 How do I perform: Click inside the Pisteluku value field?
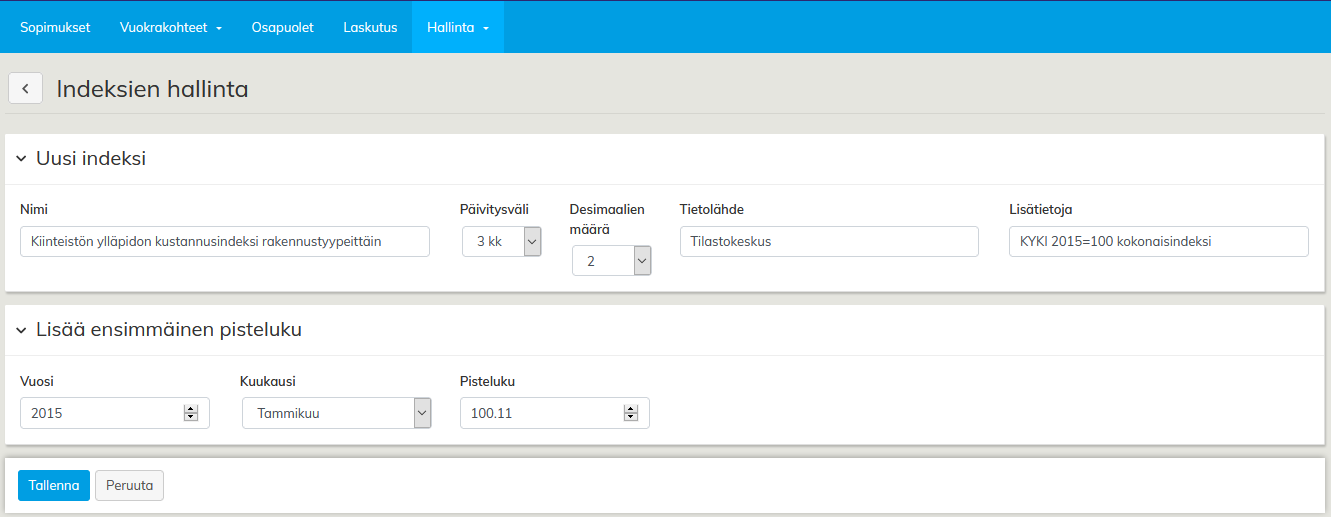pyautogui.click(x=540, y=413)
